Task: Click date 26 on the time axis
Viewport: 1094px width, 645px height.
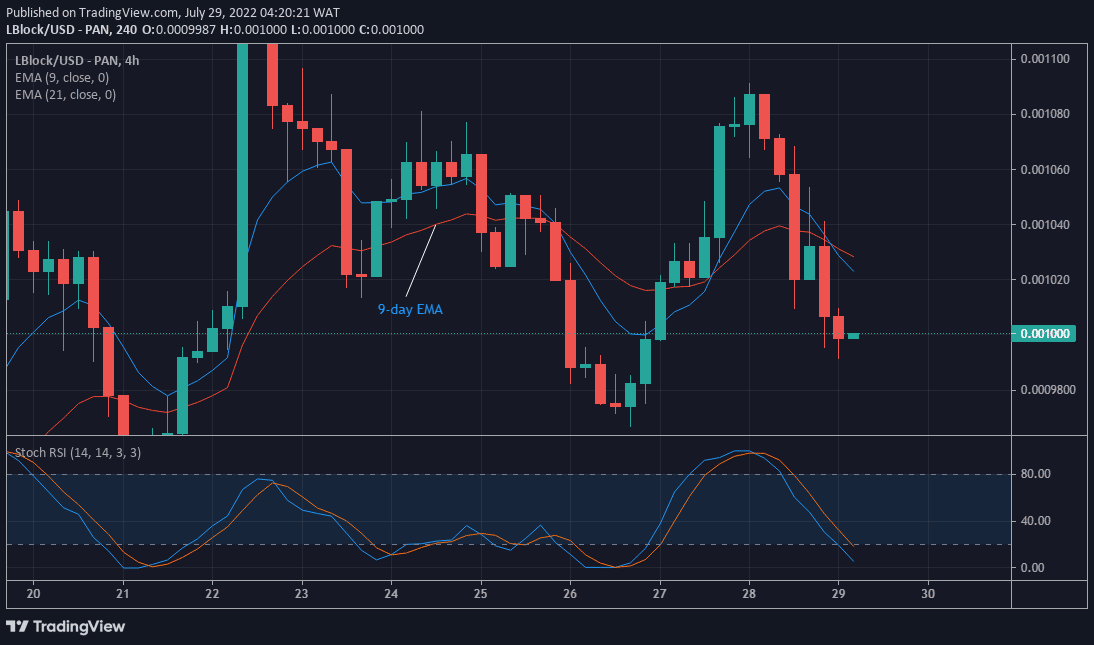Action: (x=570, y=594)
